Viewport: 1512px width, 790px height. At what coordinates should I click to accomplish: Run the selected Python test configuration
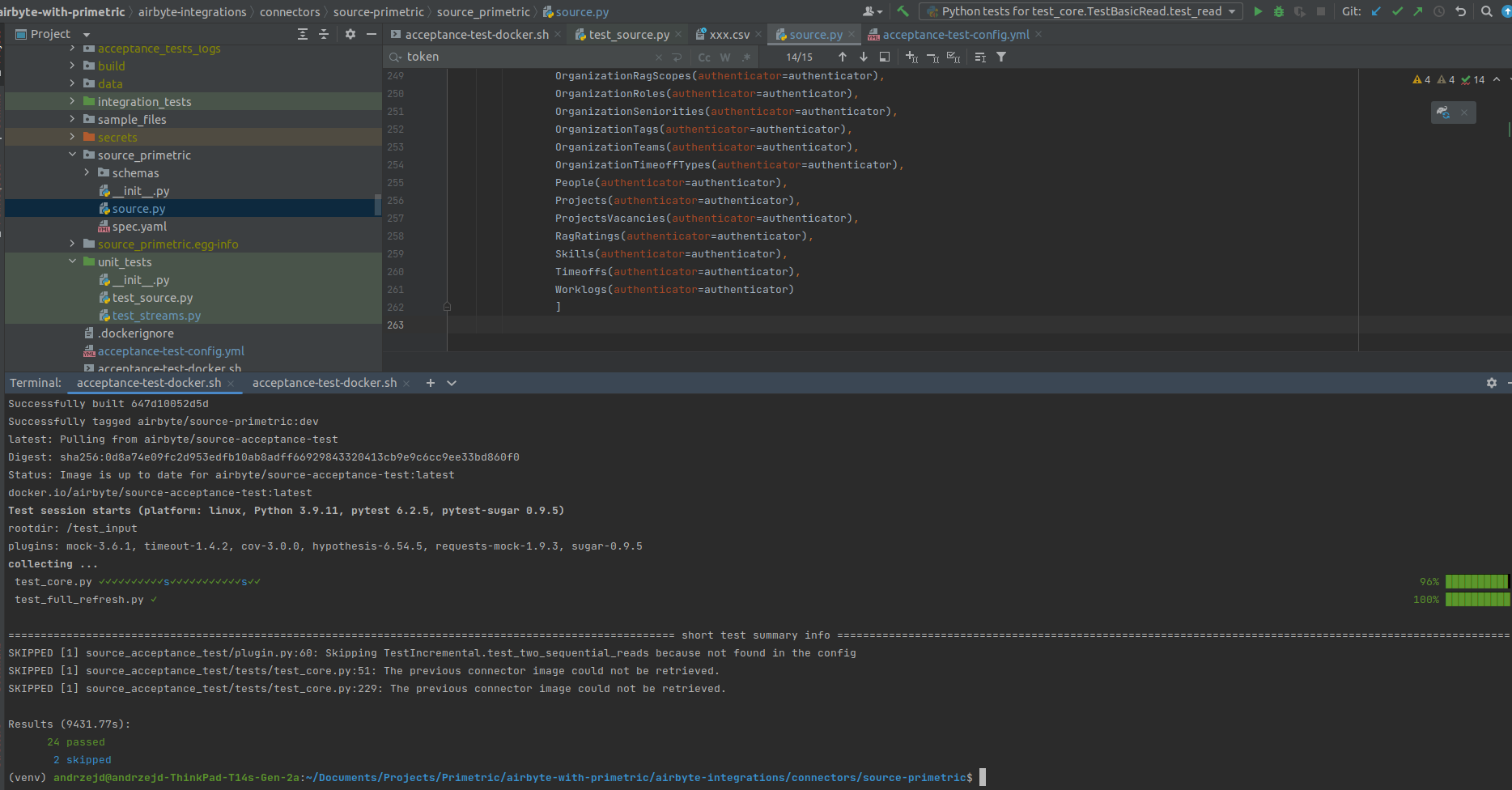click(1258, 11)
